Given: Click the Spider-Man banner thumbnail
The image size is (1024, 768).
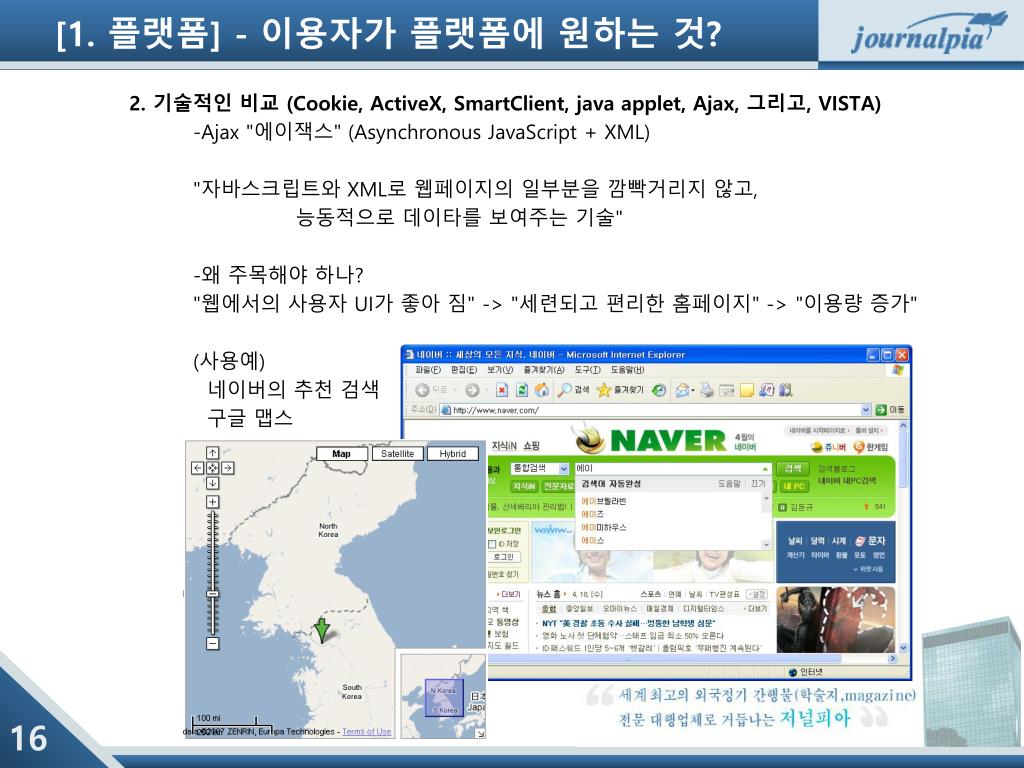Looking at the screenshot, I should (835, 619).
